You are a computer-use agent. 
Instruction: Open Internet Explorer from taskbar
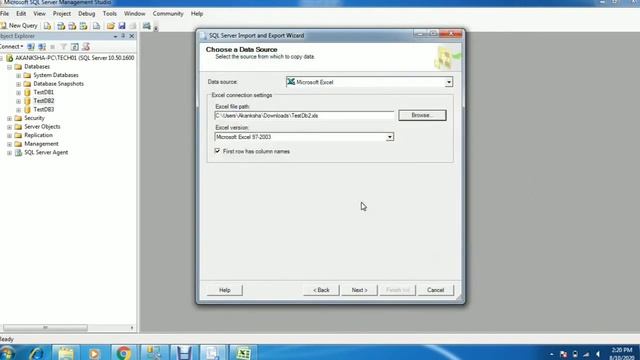pyautogui.click(x=37, y=353)
